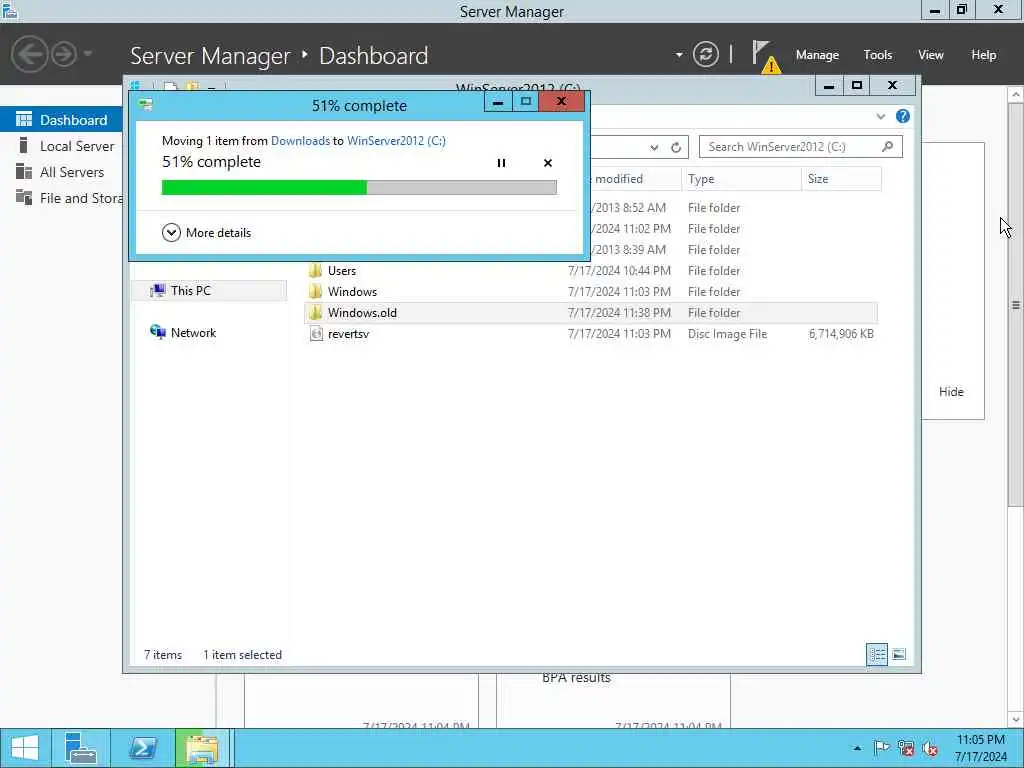Pause the file move operation
Screen dimensions: 1024x768
coord(501,163)
